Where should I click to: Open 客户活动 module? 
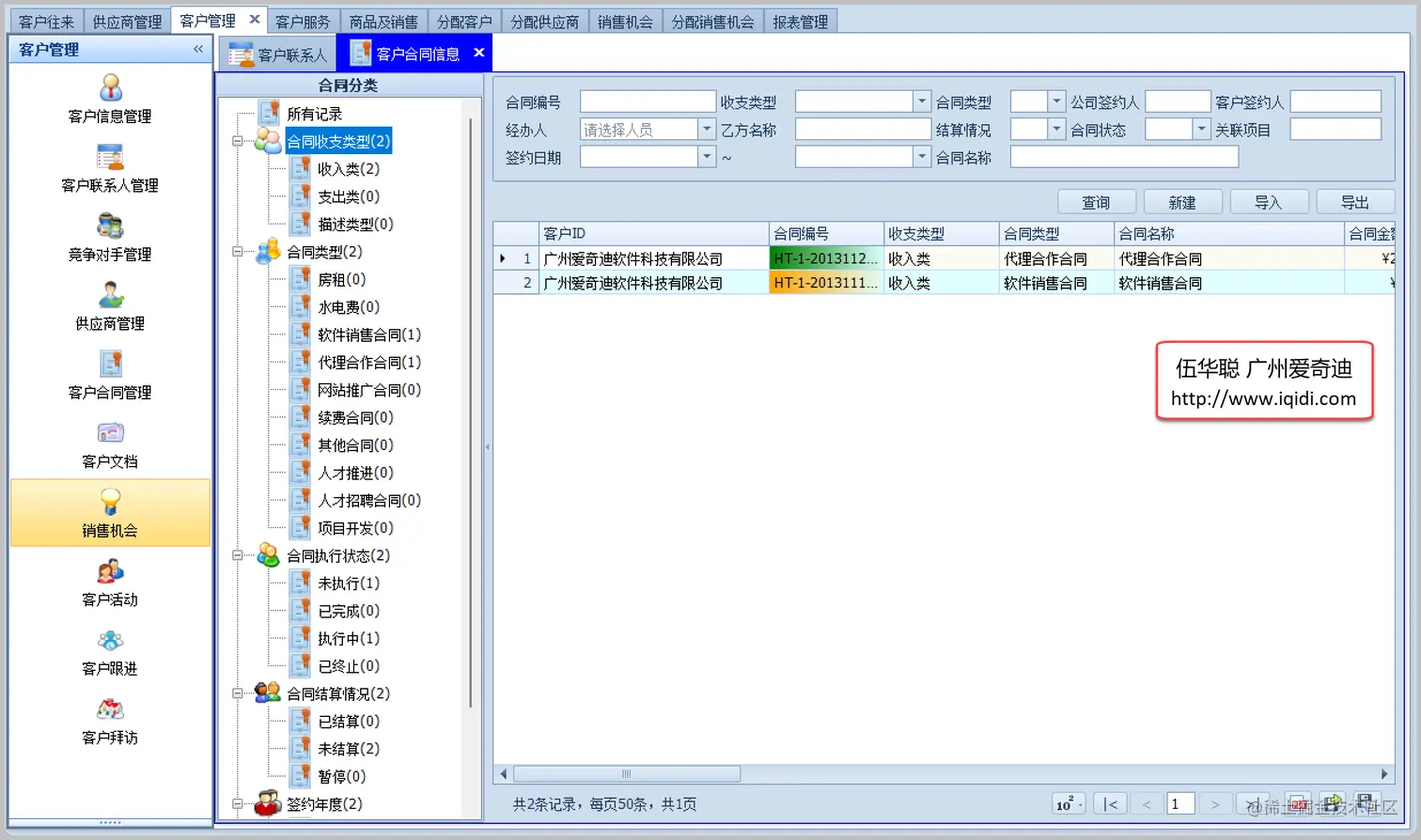[x=110, y=583]
